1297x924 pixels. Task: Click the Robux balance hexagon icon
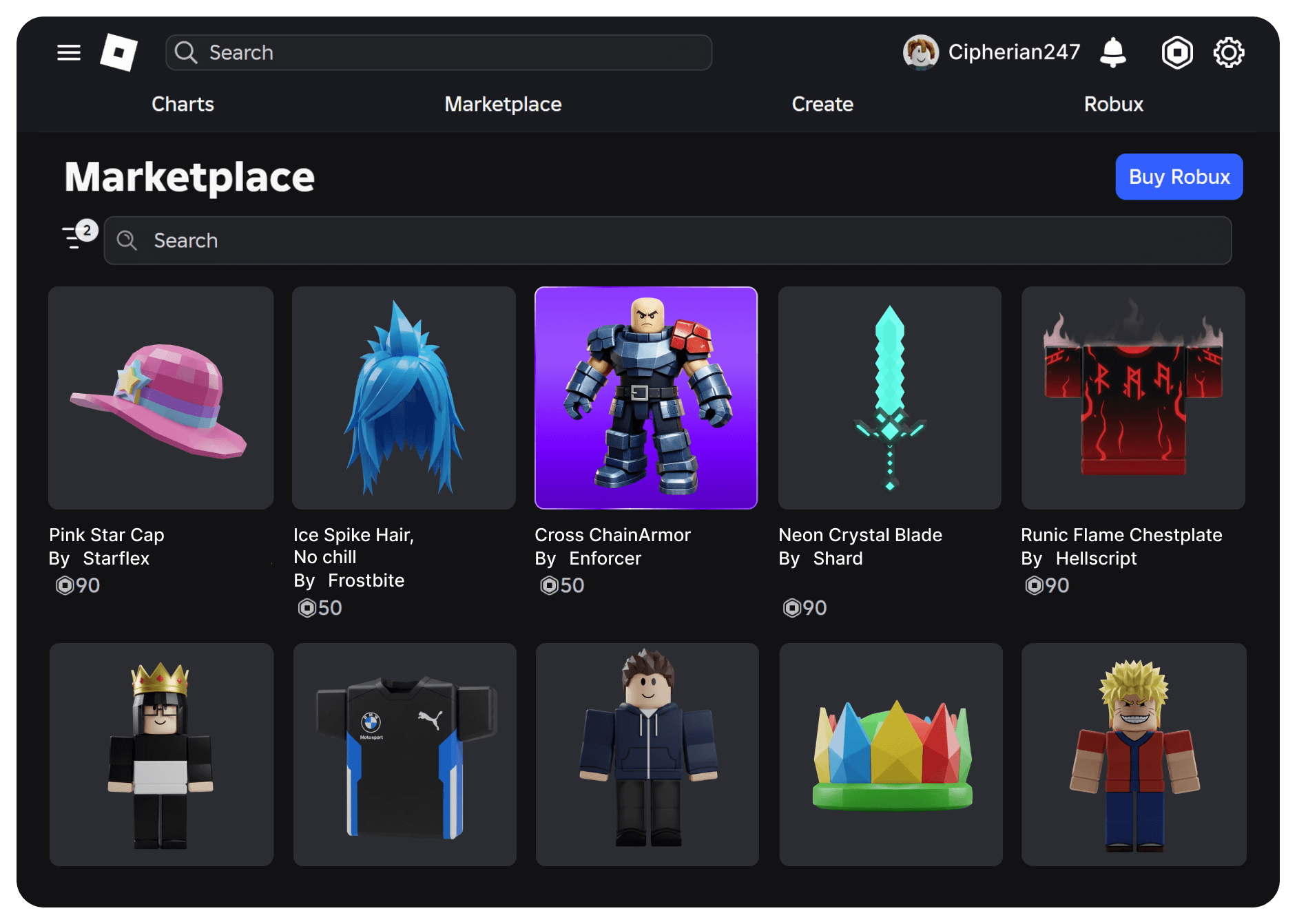pos(1176,52)
